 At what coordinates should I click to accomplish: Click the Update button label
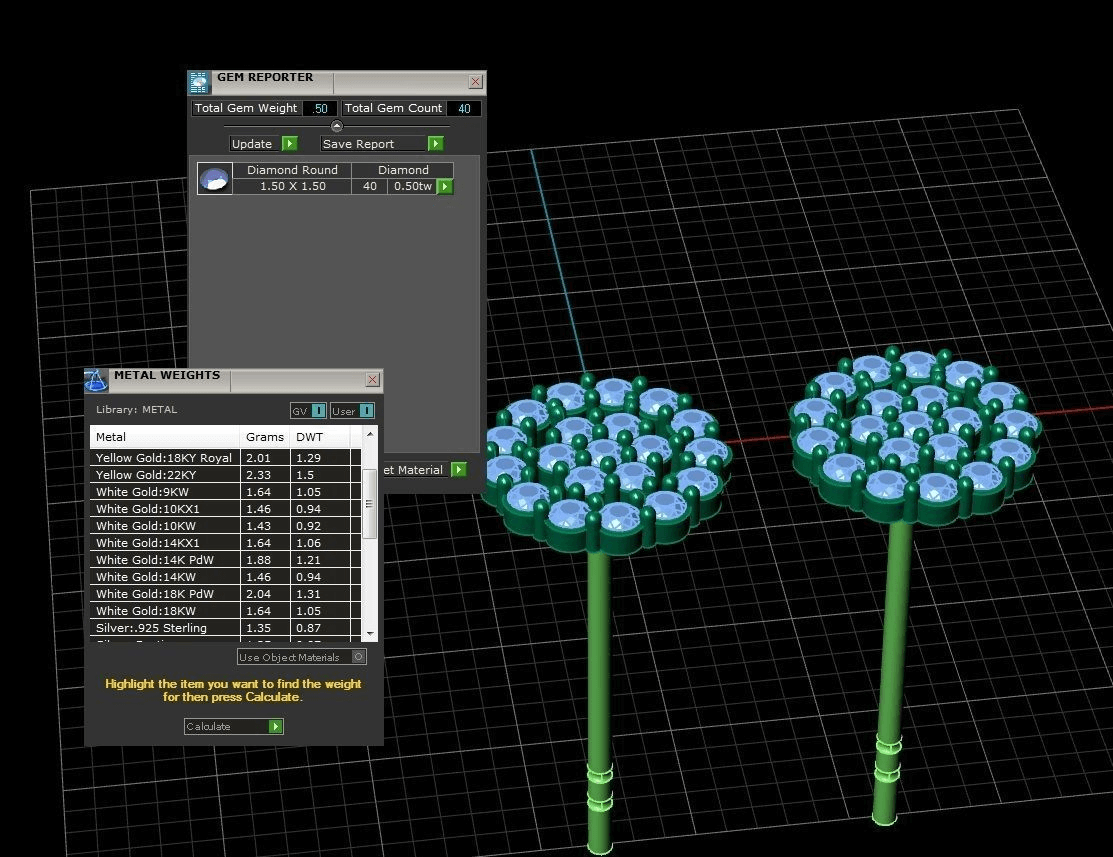252,144
